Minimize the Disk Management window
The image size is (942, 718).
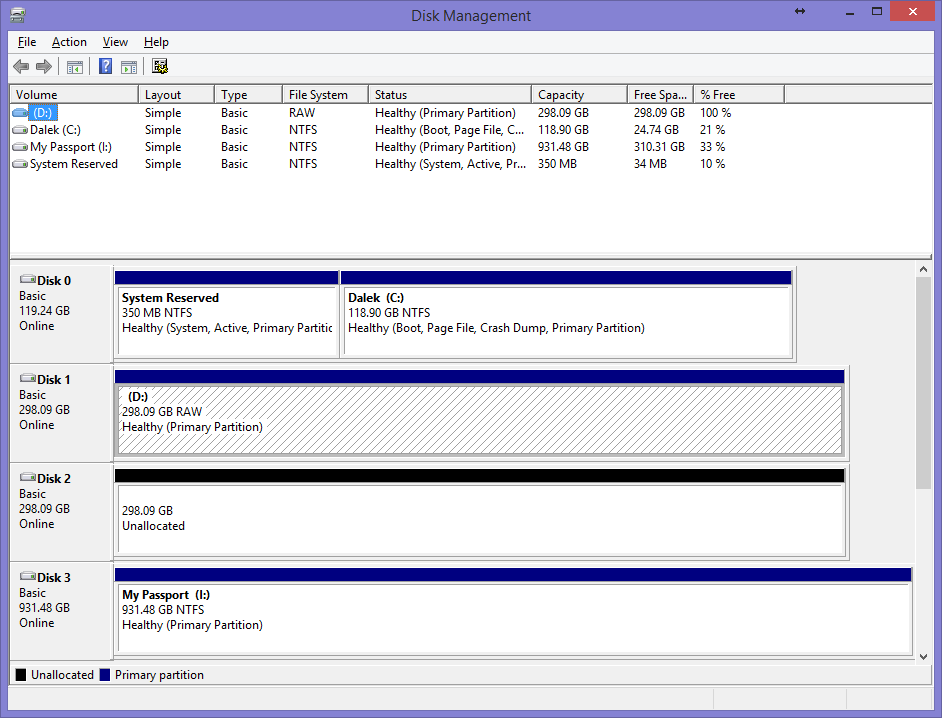849,12
